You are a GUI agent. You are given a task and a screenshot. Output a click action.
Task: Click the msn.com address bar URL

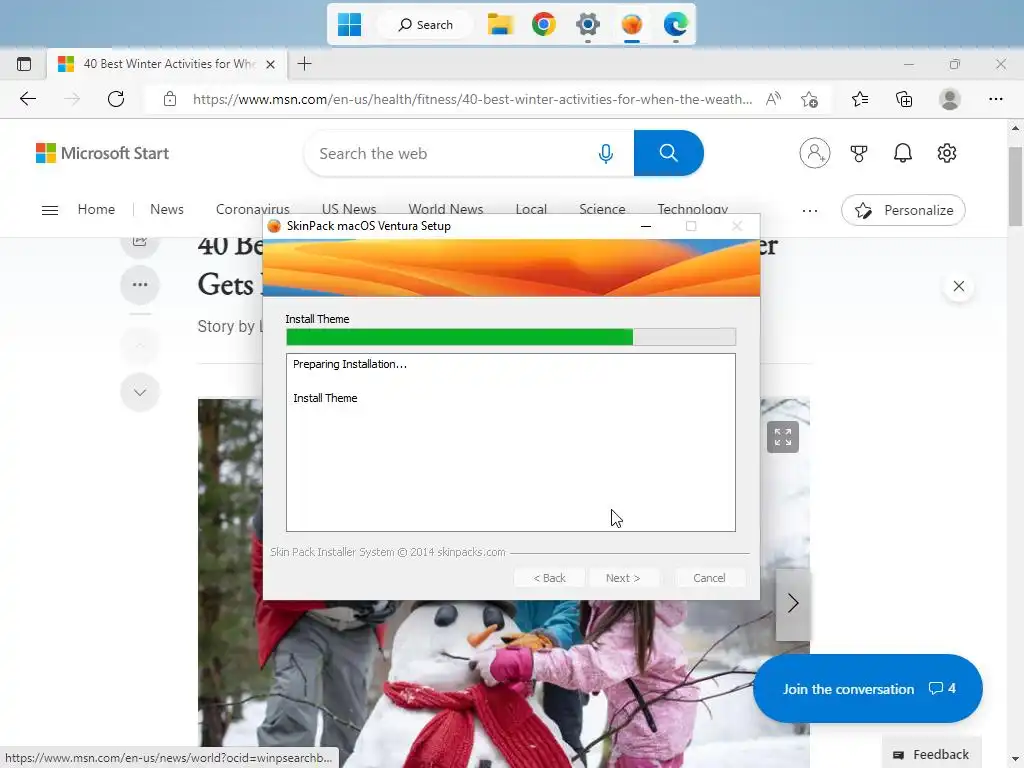472,99
